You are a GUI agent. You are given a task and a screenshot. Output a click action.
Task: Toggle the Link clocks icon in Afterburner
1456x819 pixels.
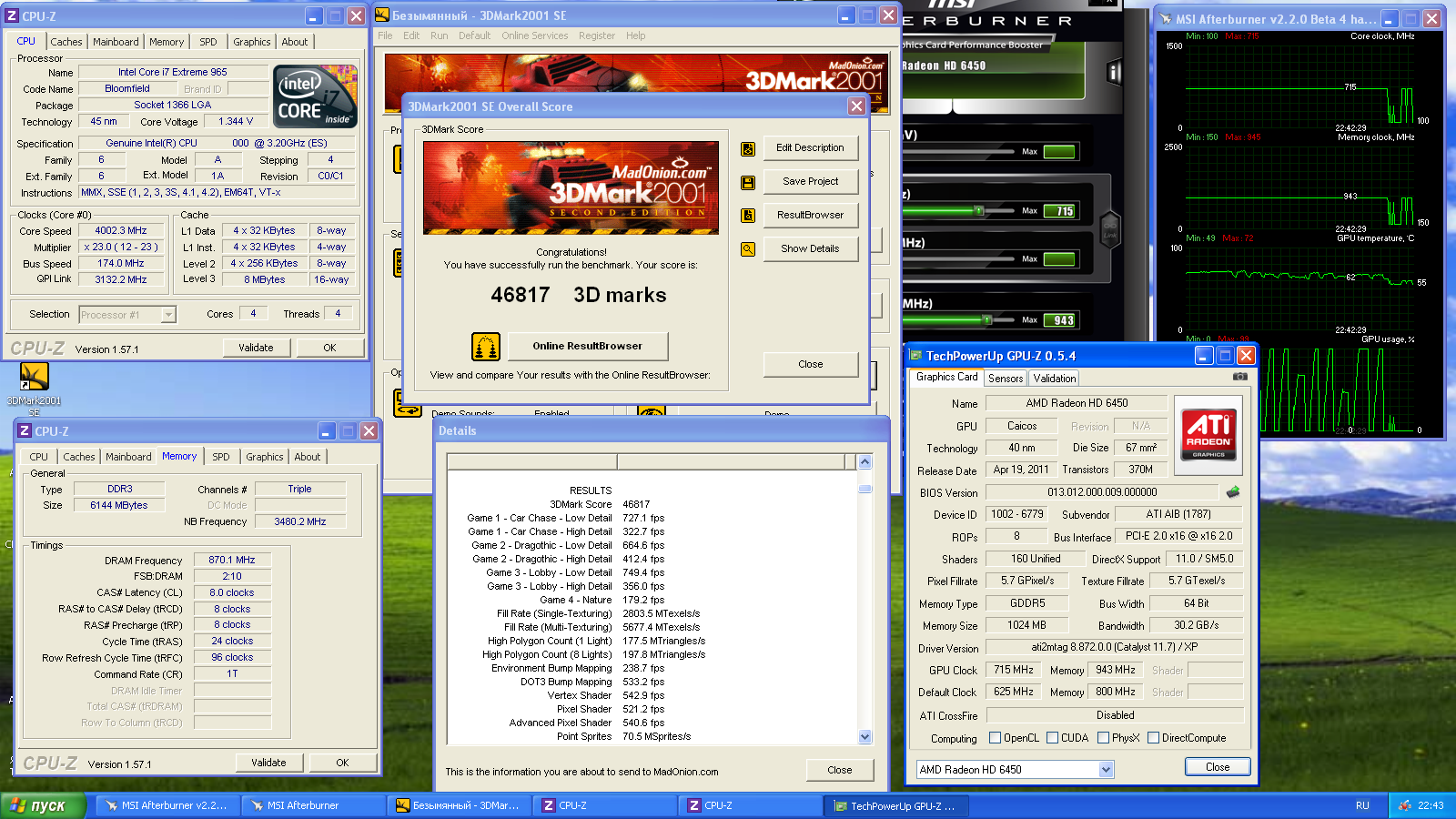tap(1110, 227)
